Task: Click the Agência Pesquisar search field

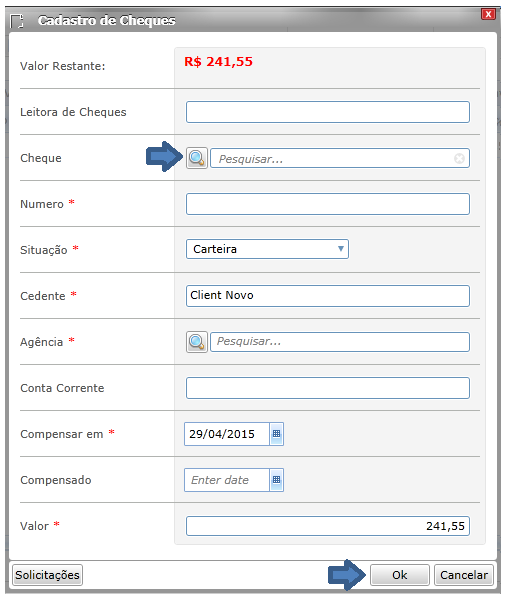Action: click(x=340, y=342)
